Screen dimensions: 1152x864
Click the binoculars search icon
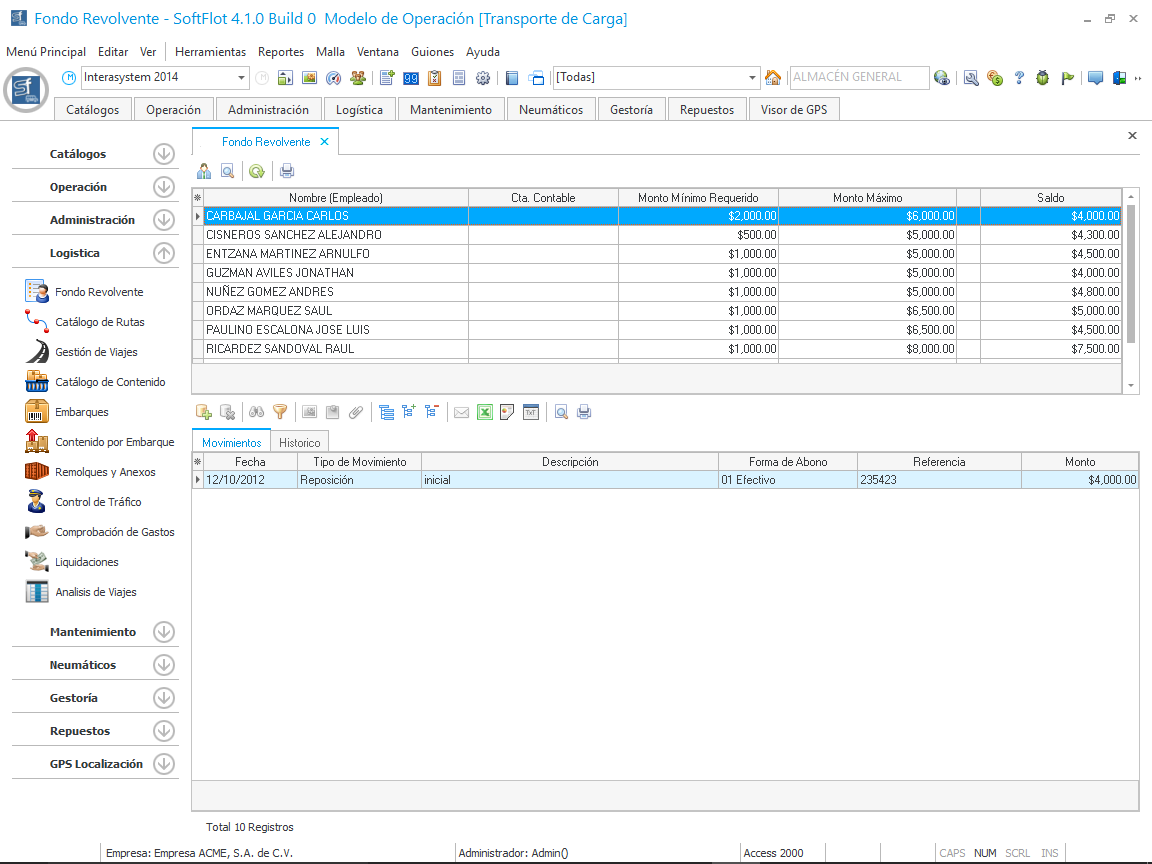coord(257,411)
